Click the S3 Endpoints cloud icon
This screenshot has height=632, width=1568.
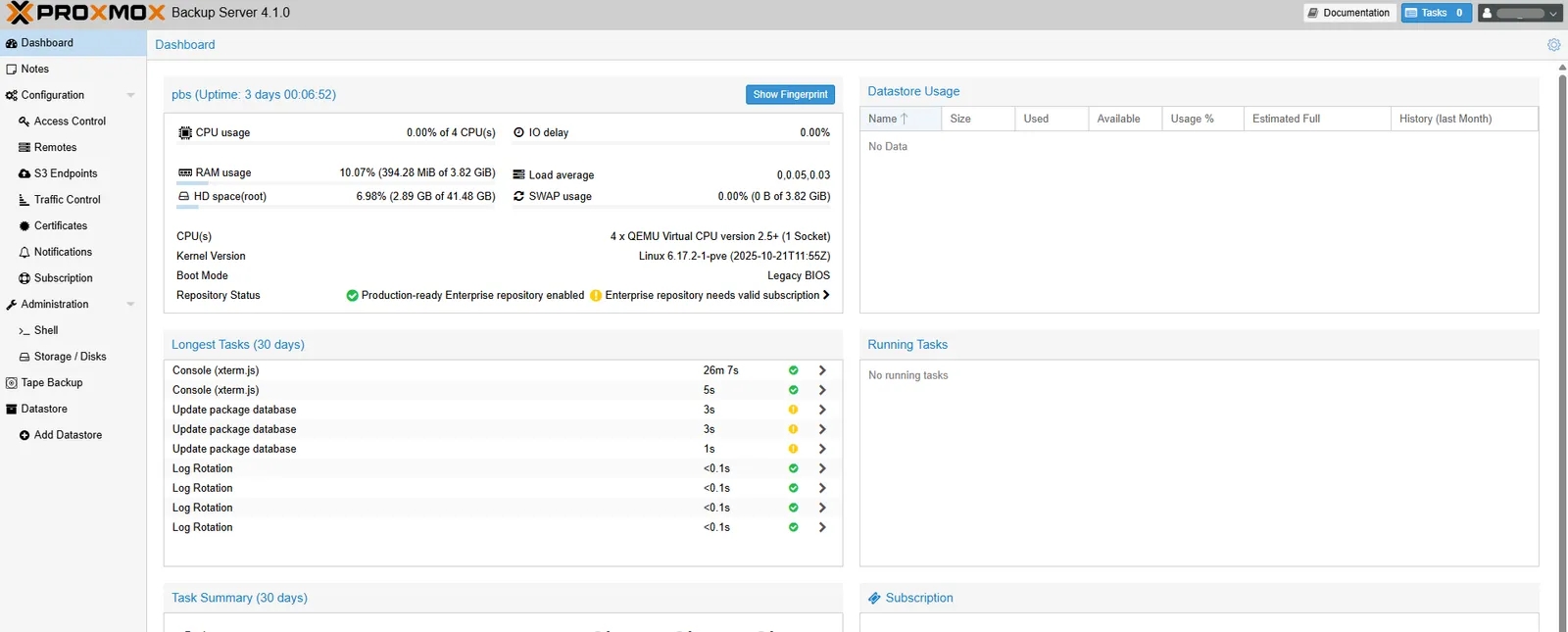[24, 173]
